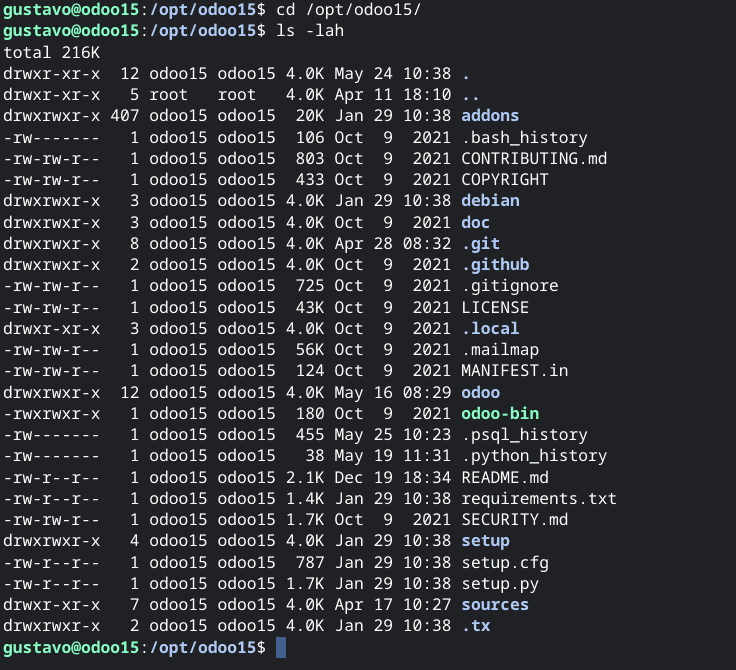Click the requirements.txt filename
The height and width of the screenshot is (670, 736).
(539, 498)
